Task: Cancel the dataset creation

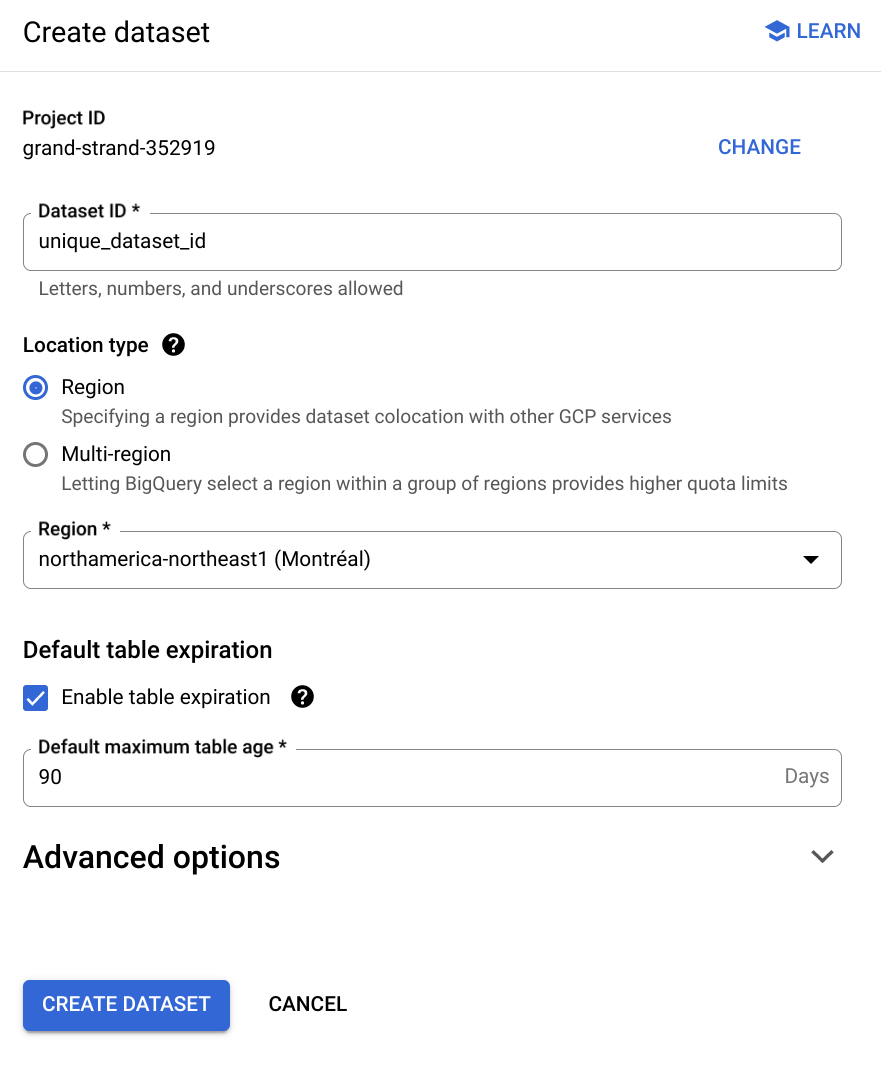Action: tap(307, 1004)
